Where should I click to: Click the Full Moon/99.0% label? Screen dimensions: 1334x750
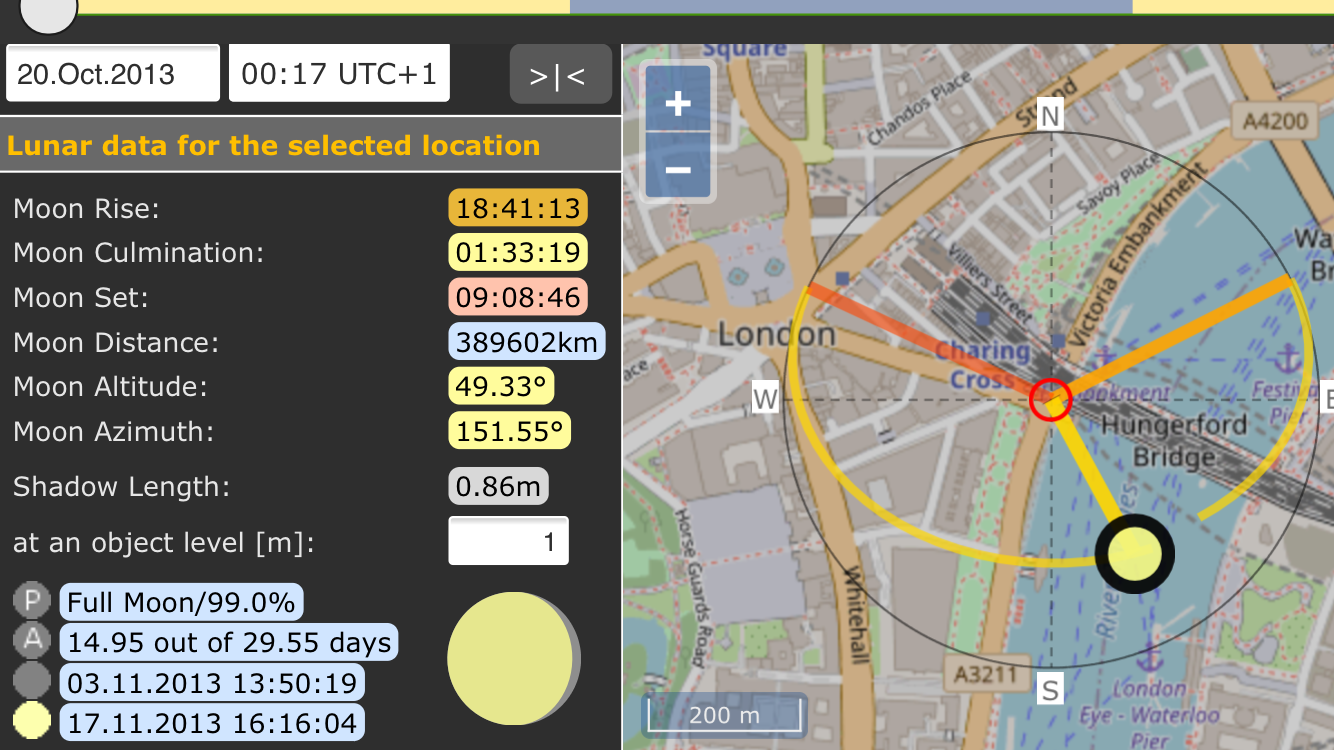(181, 602)
